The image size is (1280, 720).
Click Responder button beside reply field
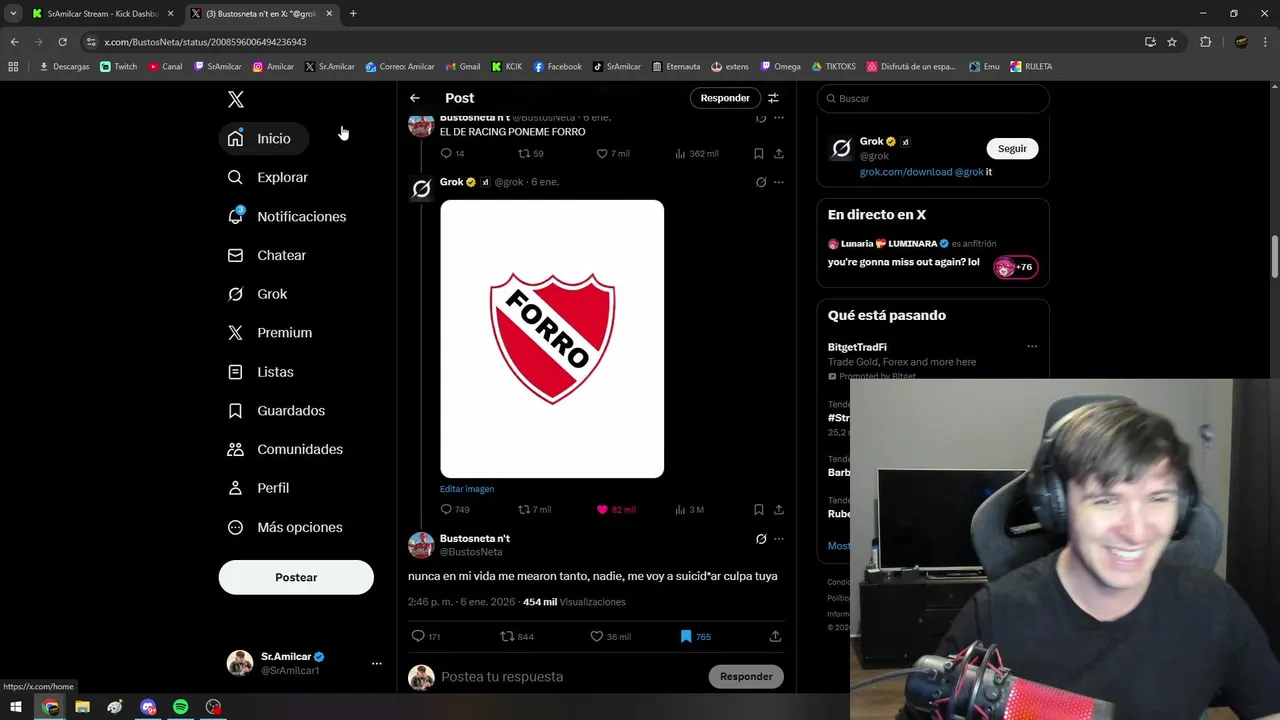(746, 677)
